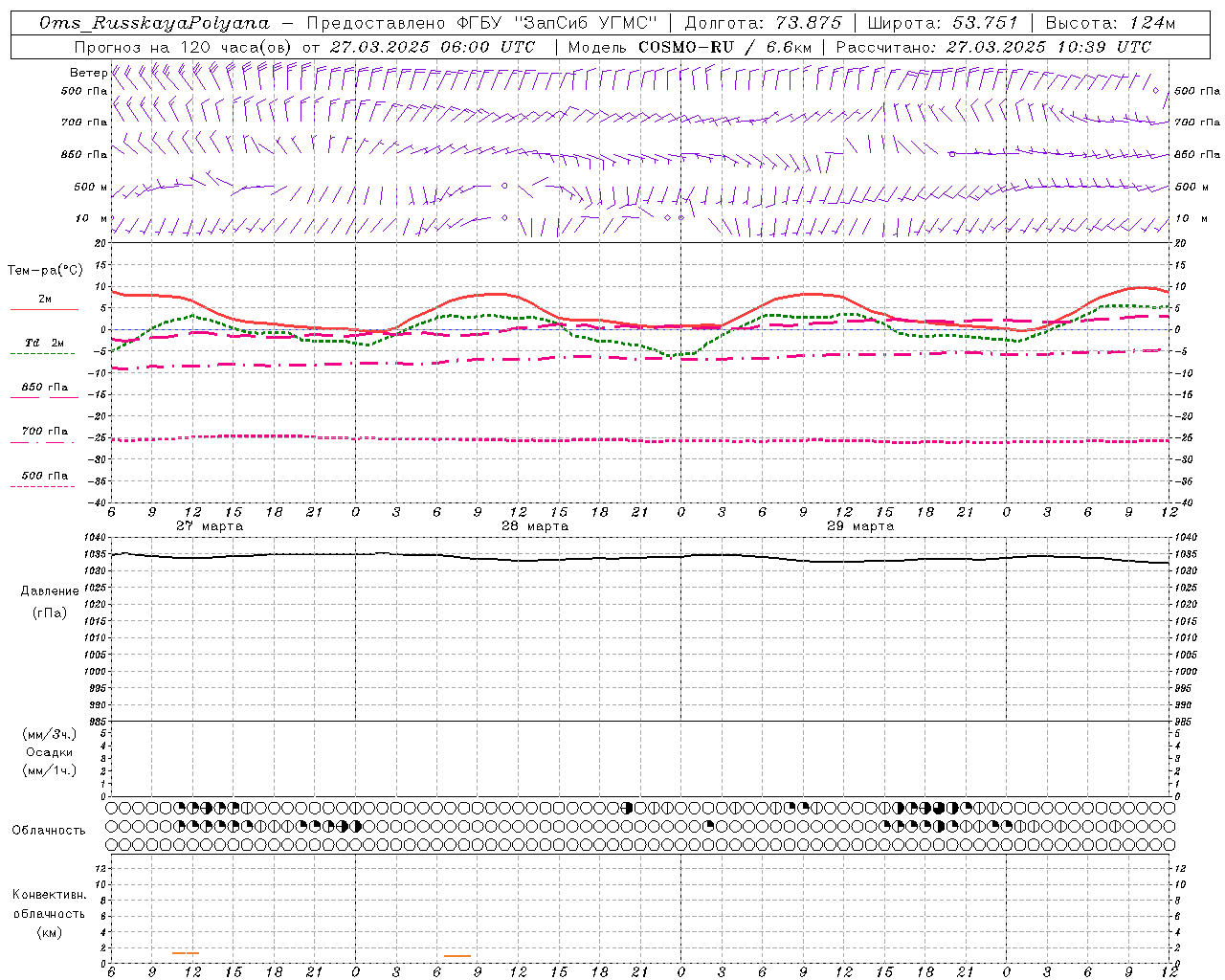Click the black pressure curve line
Image resolution: width=1225 pixels, height=980 pixels.
pos(639,558)
